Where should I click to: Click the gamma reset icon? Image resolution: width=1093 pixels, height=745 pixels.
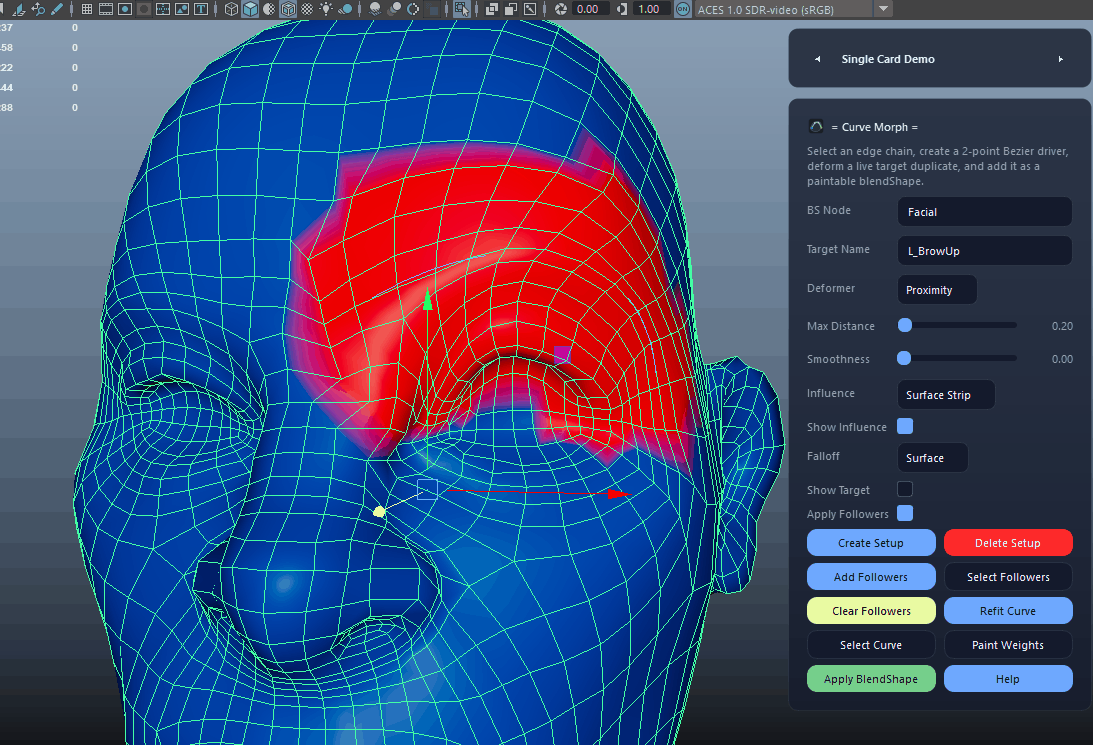pyautogui.click(x=622, y=9)
